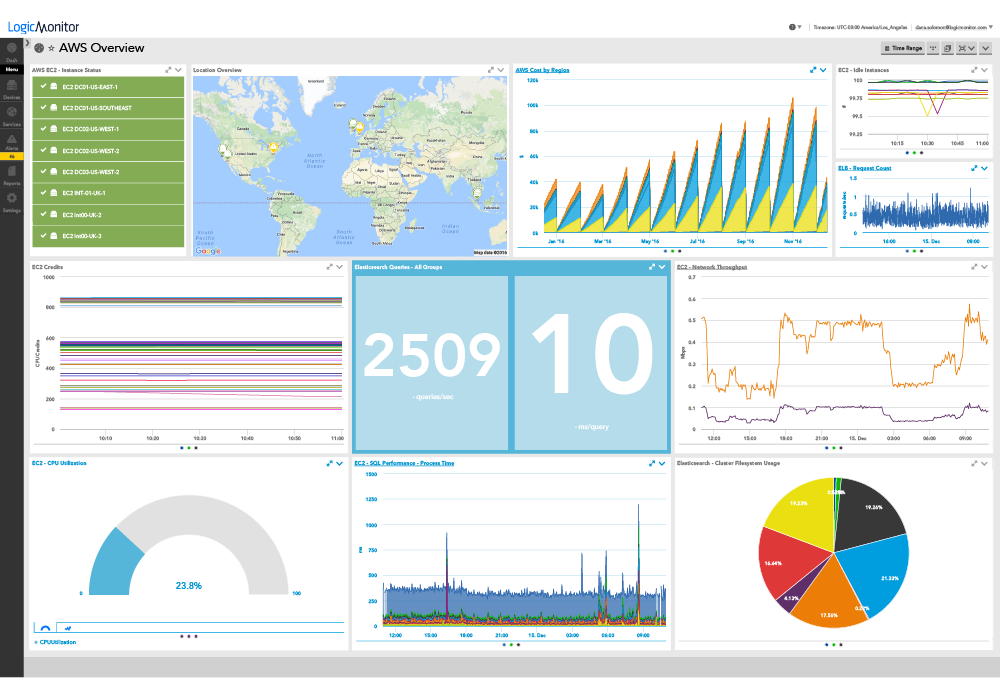Expand the Location Overview map widget
The image size is (1000, 678).
coord(491,70)
